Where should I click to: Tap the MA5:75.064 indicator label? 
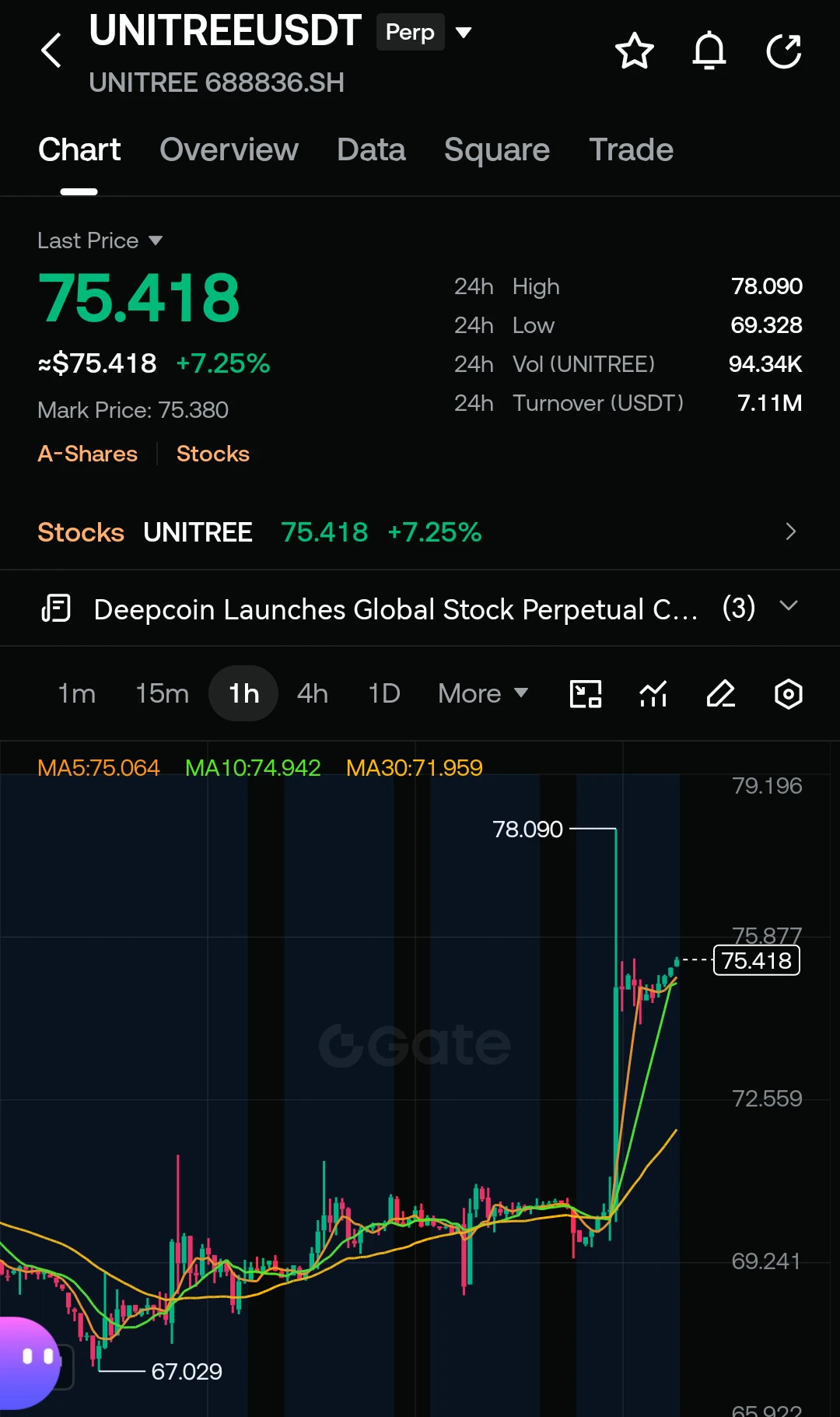point(99,768)
